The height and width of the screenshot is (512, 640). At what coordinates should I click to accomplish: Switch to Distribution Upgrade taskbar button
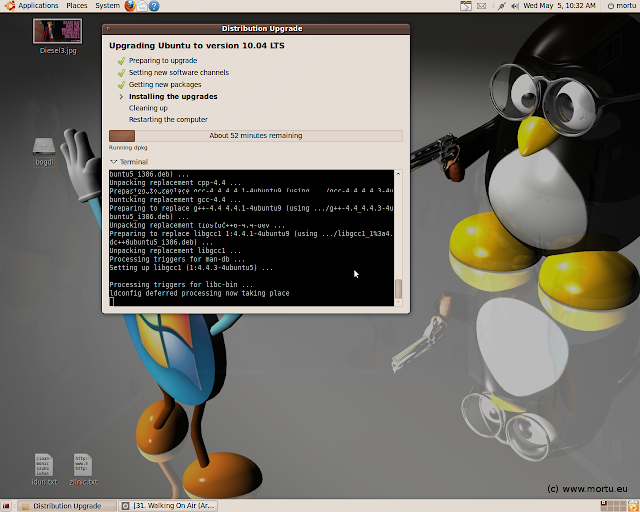67,506
